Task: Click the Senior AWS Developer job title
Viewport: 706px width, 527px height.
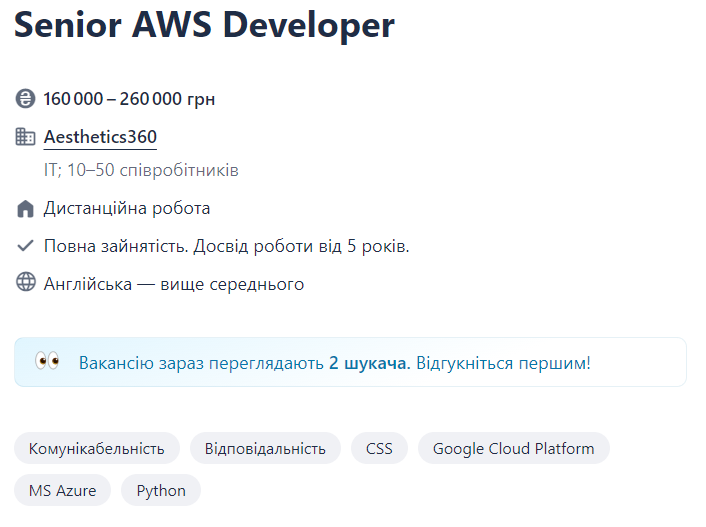Action: [x=205, y=27]
